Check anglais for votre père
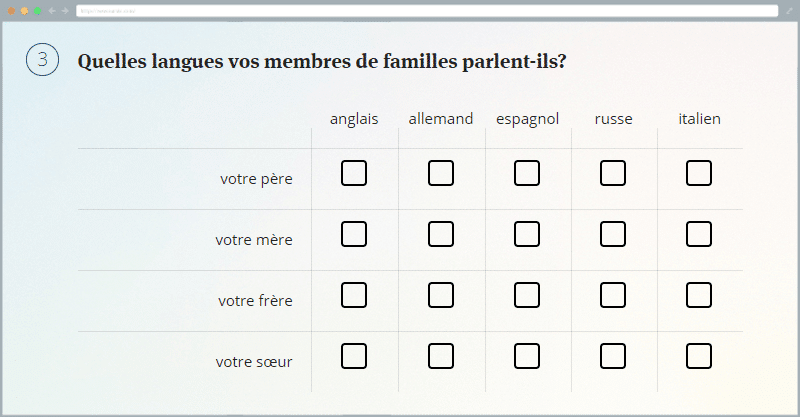 click(354, 173)
